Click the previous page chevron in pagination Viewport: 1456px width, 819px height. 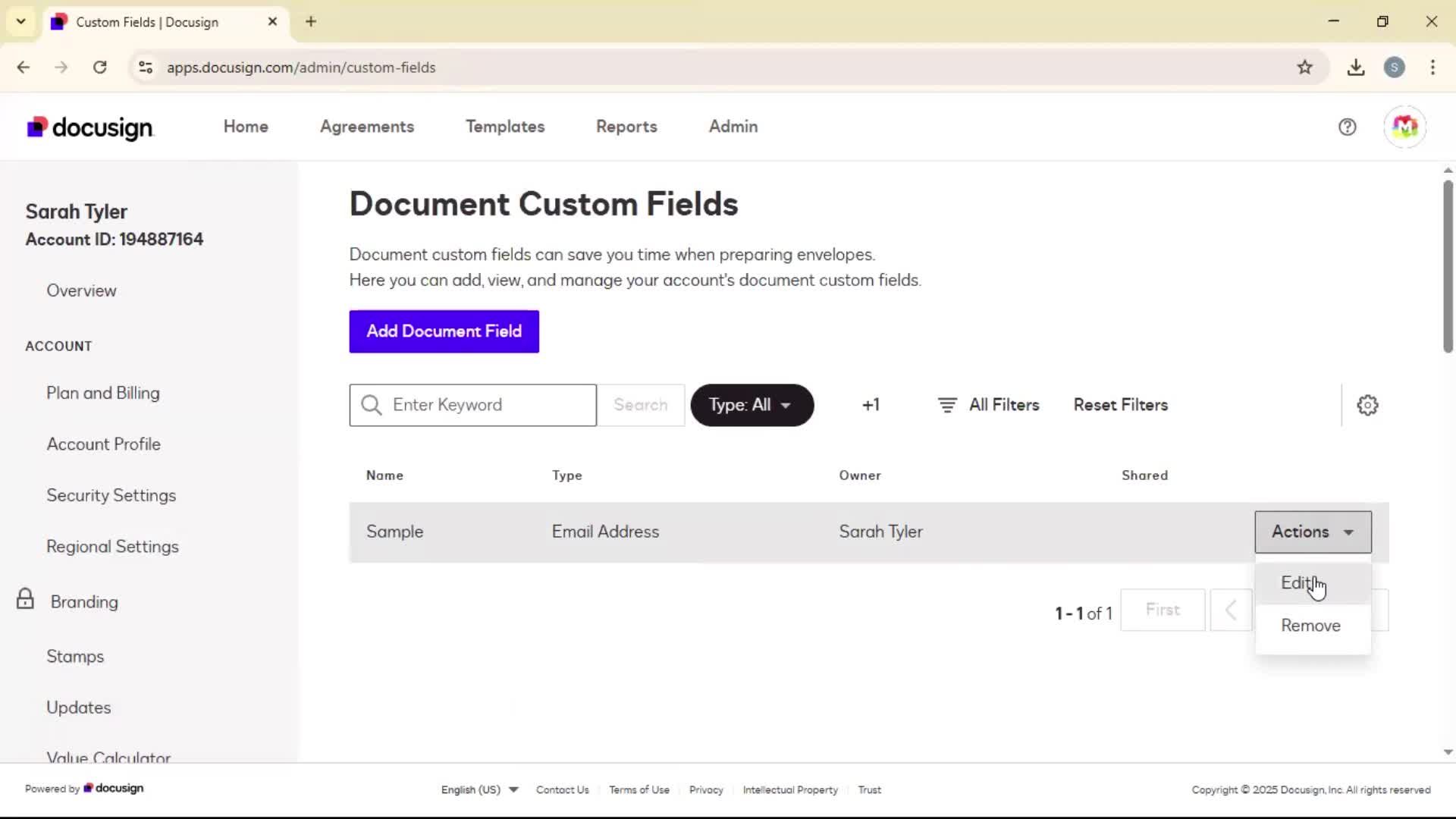click(1231, 610)
